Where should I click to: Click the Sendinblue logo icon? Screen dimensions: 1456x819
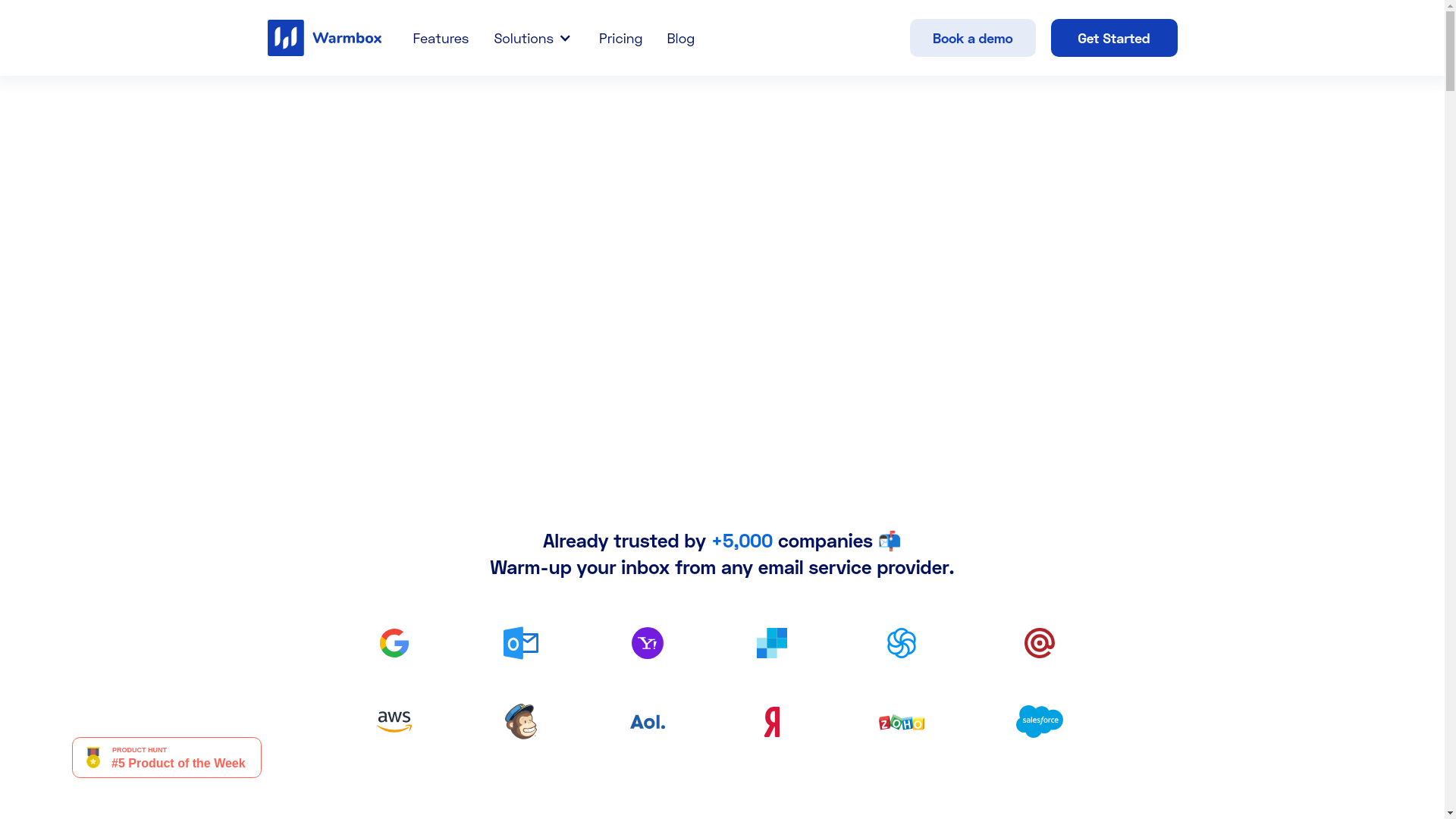pos(902,643)
